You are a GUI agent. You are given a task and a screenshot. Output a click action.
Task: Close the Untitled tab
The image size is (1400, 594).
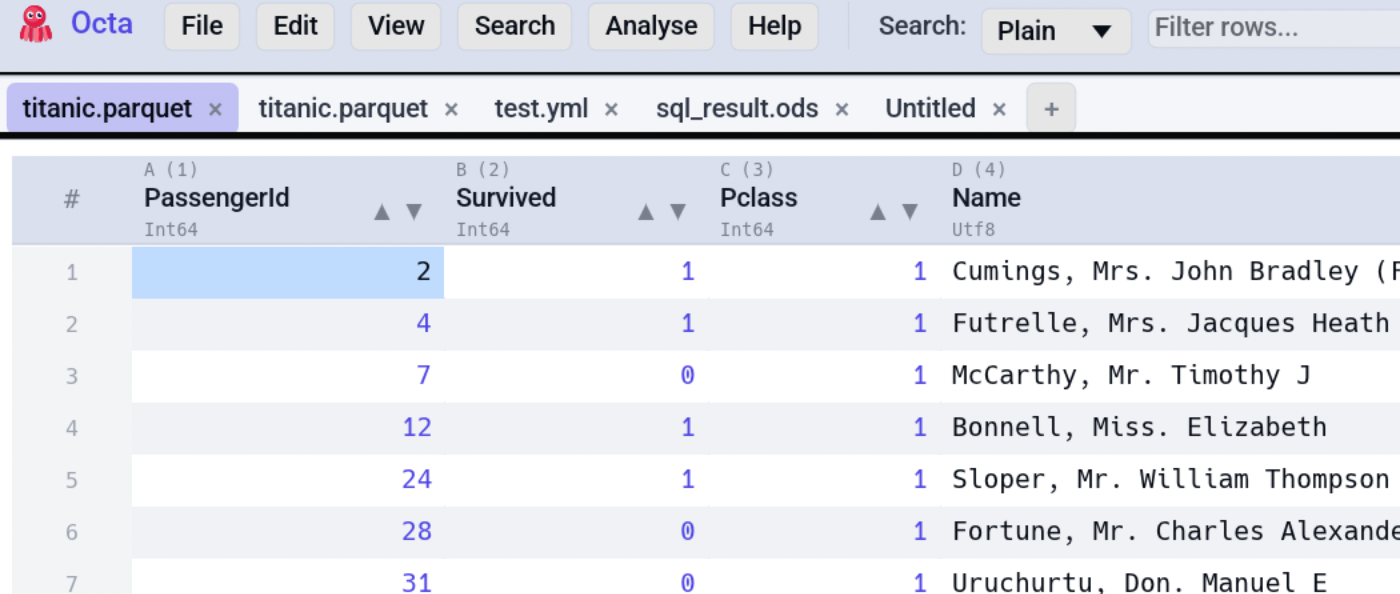(x=999, y=109)
